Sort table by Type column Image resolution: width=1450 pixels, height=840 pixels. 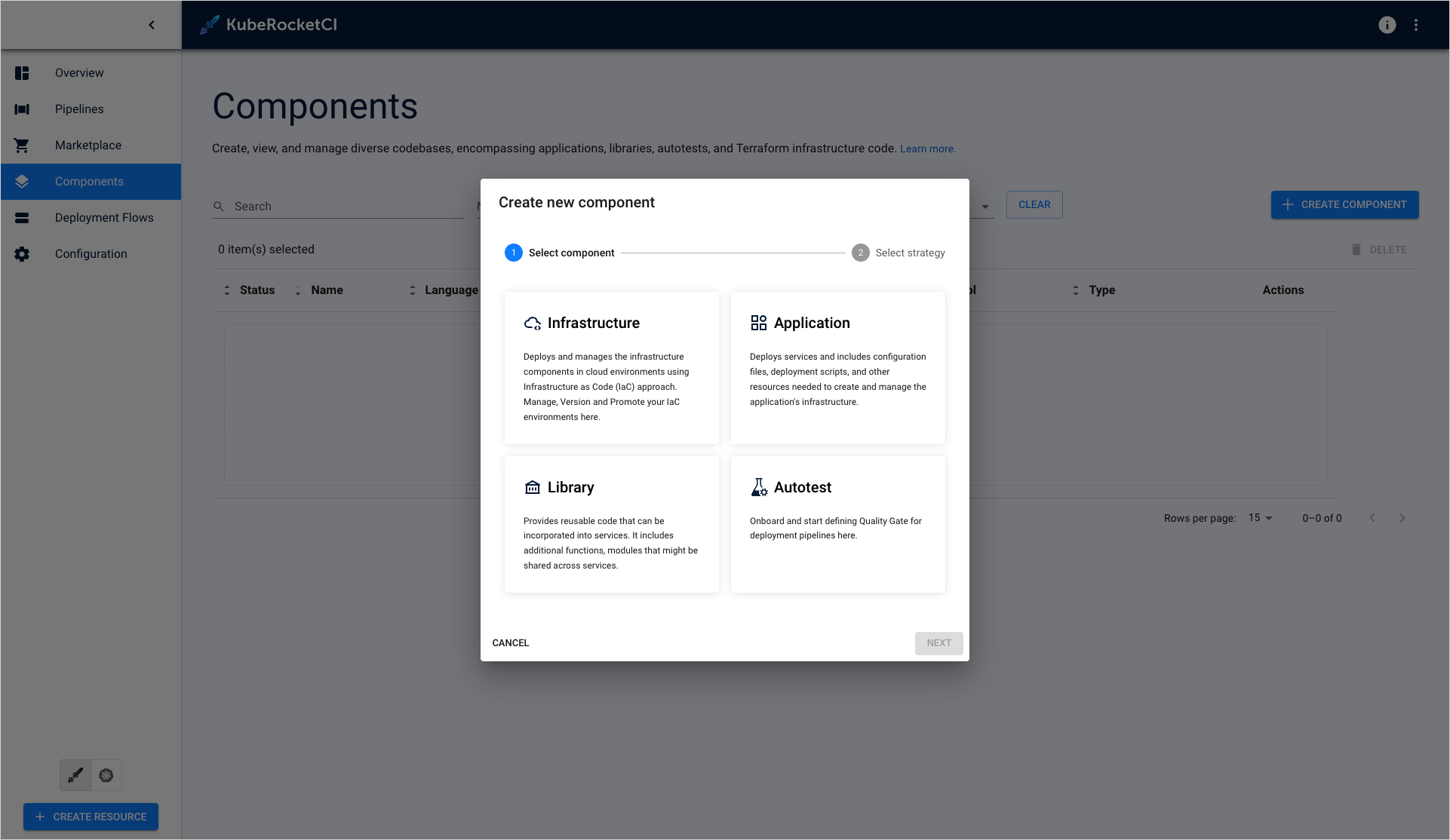1101,290
